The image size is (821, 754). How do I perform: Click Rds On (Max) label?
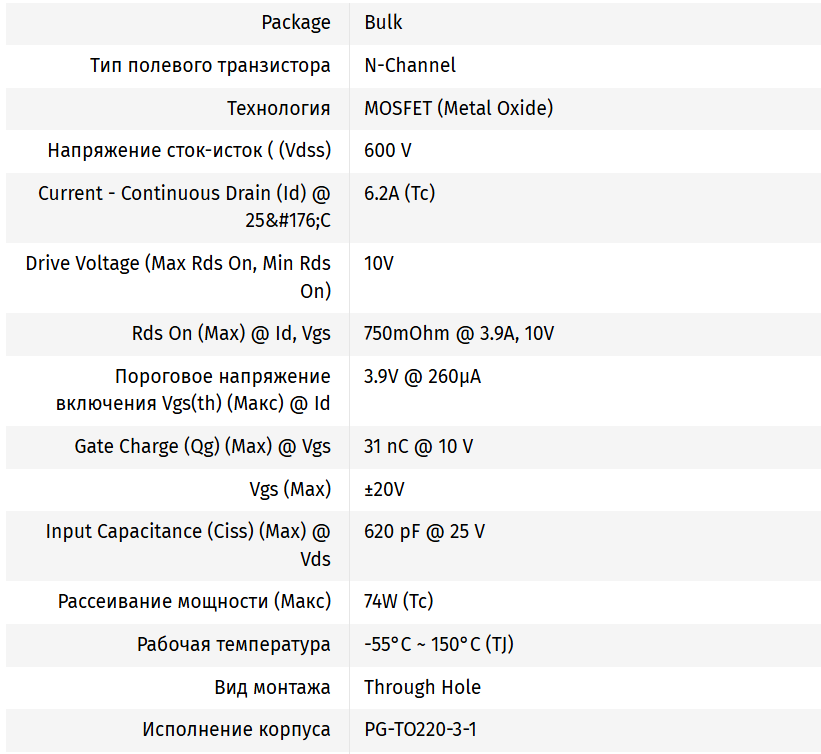coord(231,334)
